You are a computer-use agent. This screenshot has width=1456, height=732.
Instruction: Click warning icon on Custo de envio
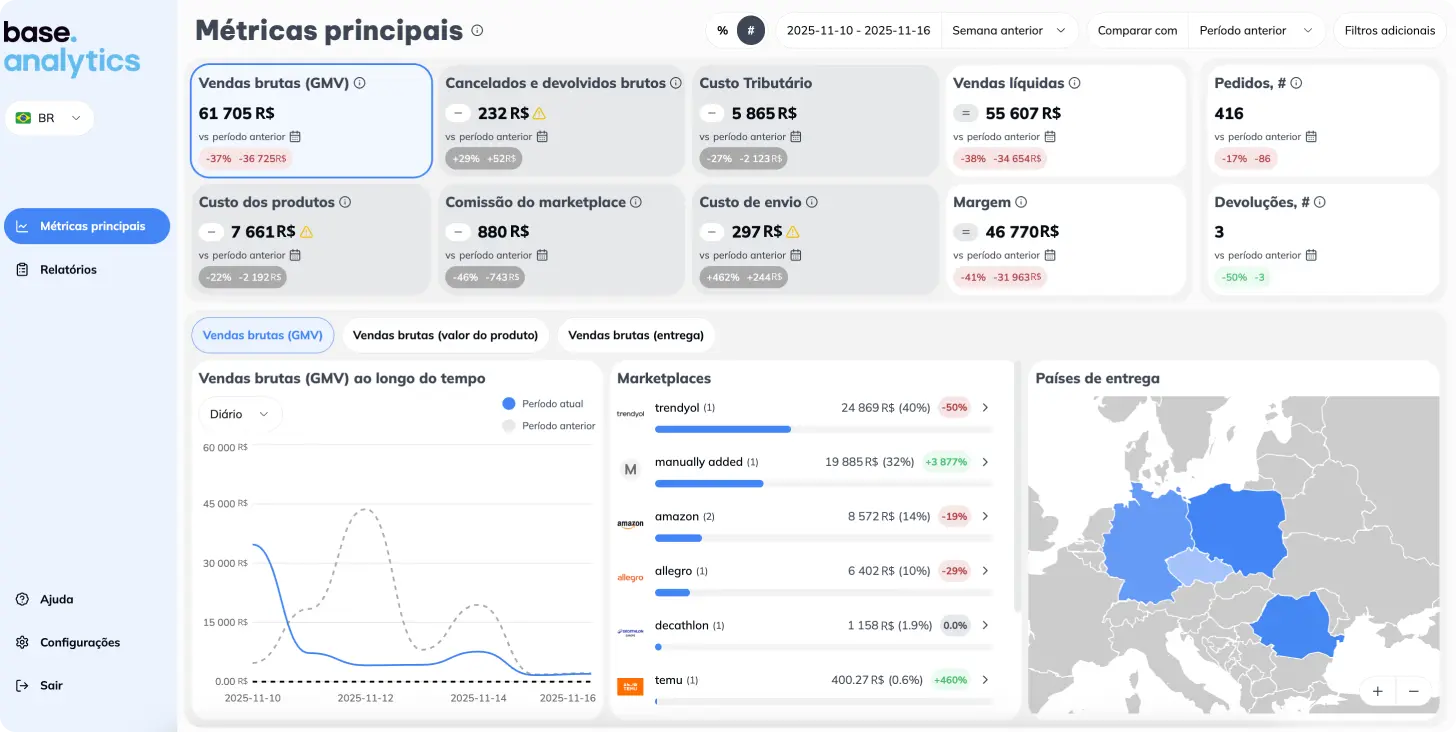coord(792,232)
